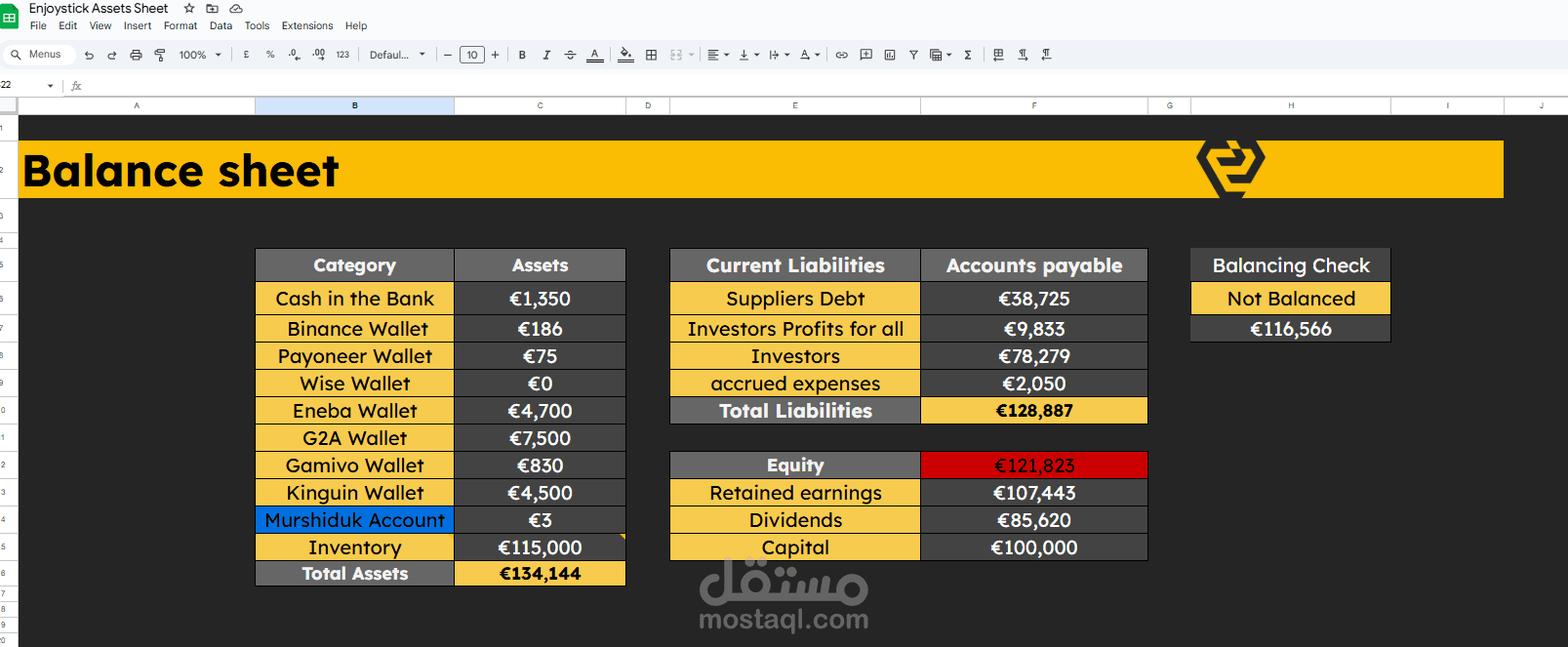Open the zoom level 100% dropdown
The image size is (1568, 647).
[200, 55]
